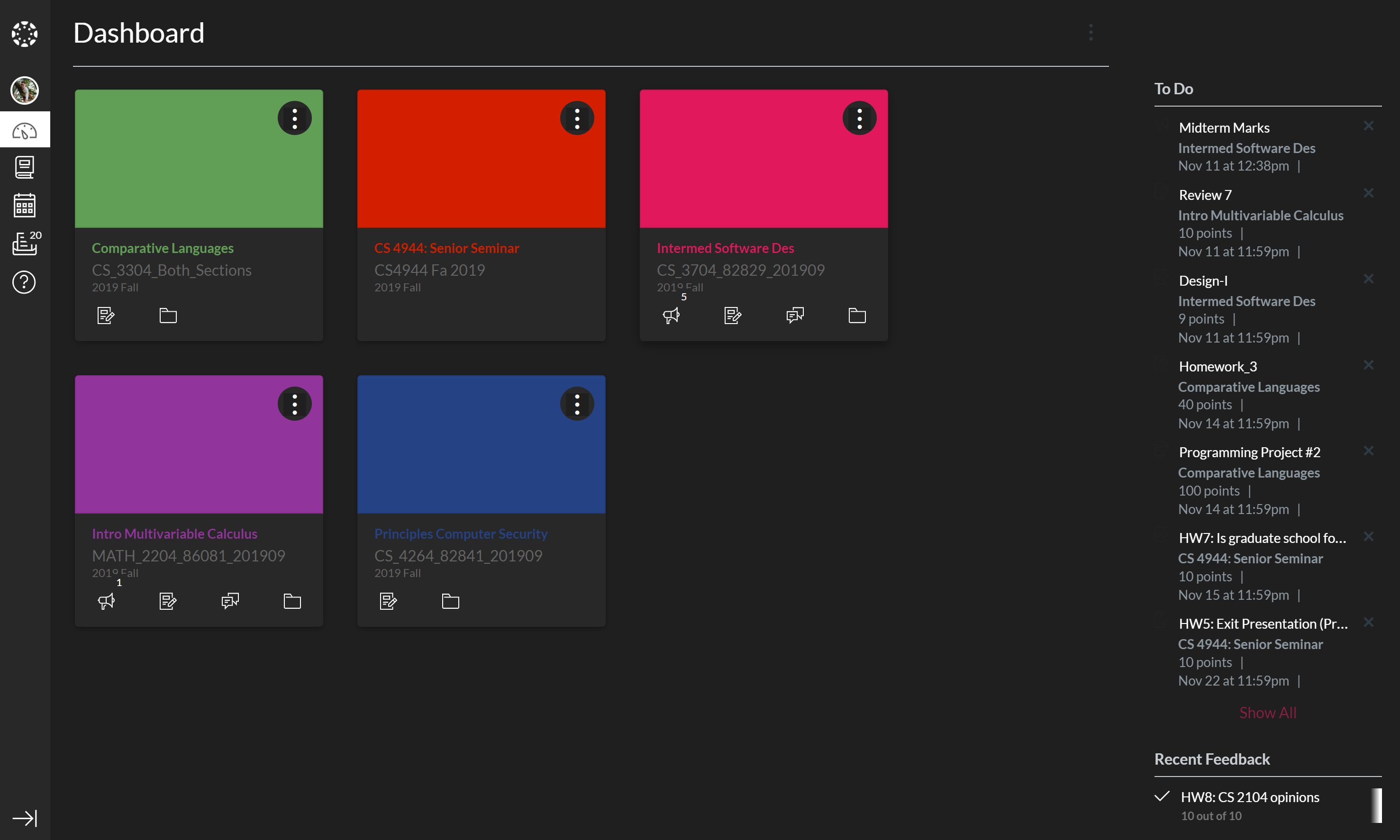Select Dashboard in the sidebar navigation
1400x840 pixels.
tap(24, 130)
